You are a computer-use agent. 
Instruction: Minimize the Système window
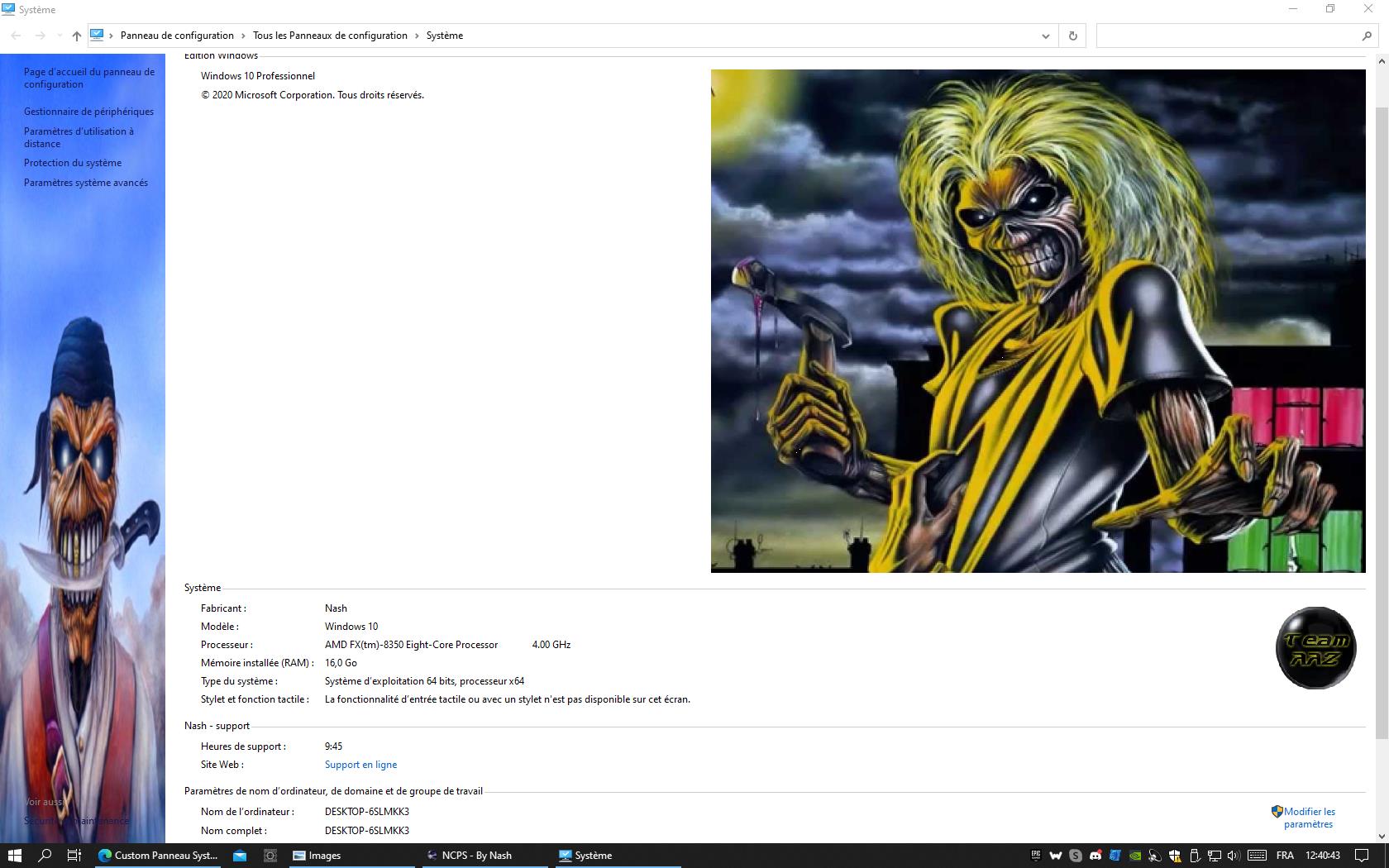tap(1293, 9)
